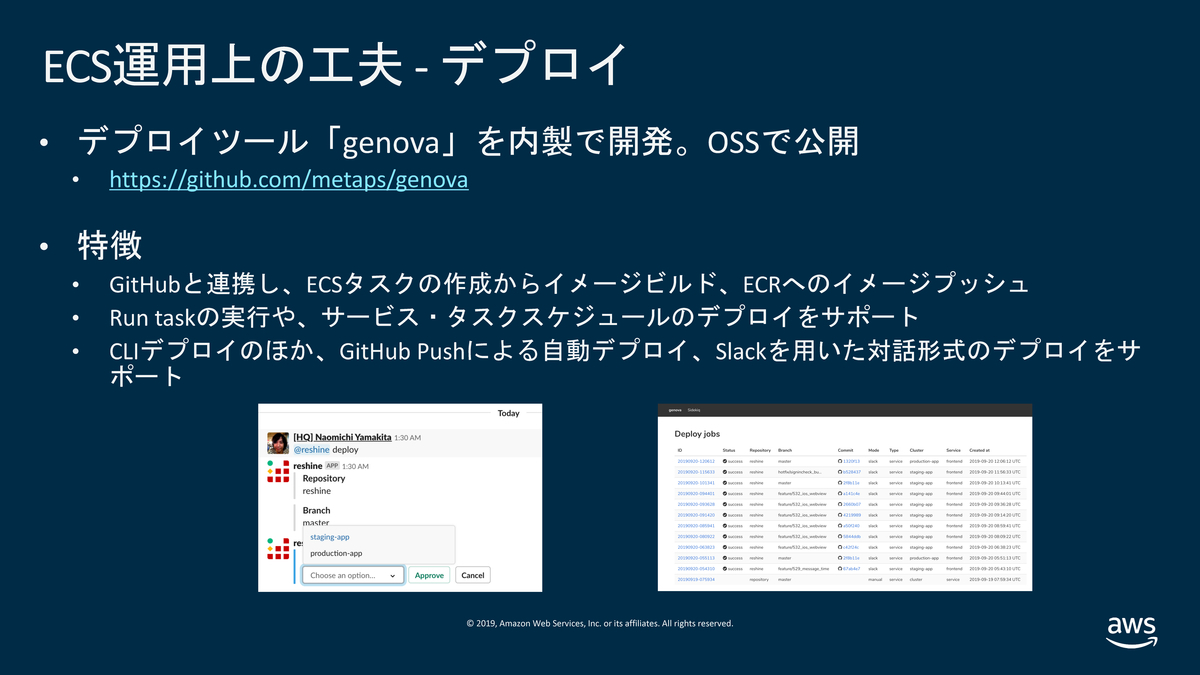Click branch feature/529_message_time cell
The image size is (1200, 675).
coord(803,569)
